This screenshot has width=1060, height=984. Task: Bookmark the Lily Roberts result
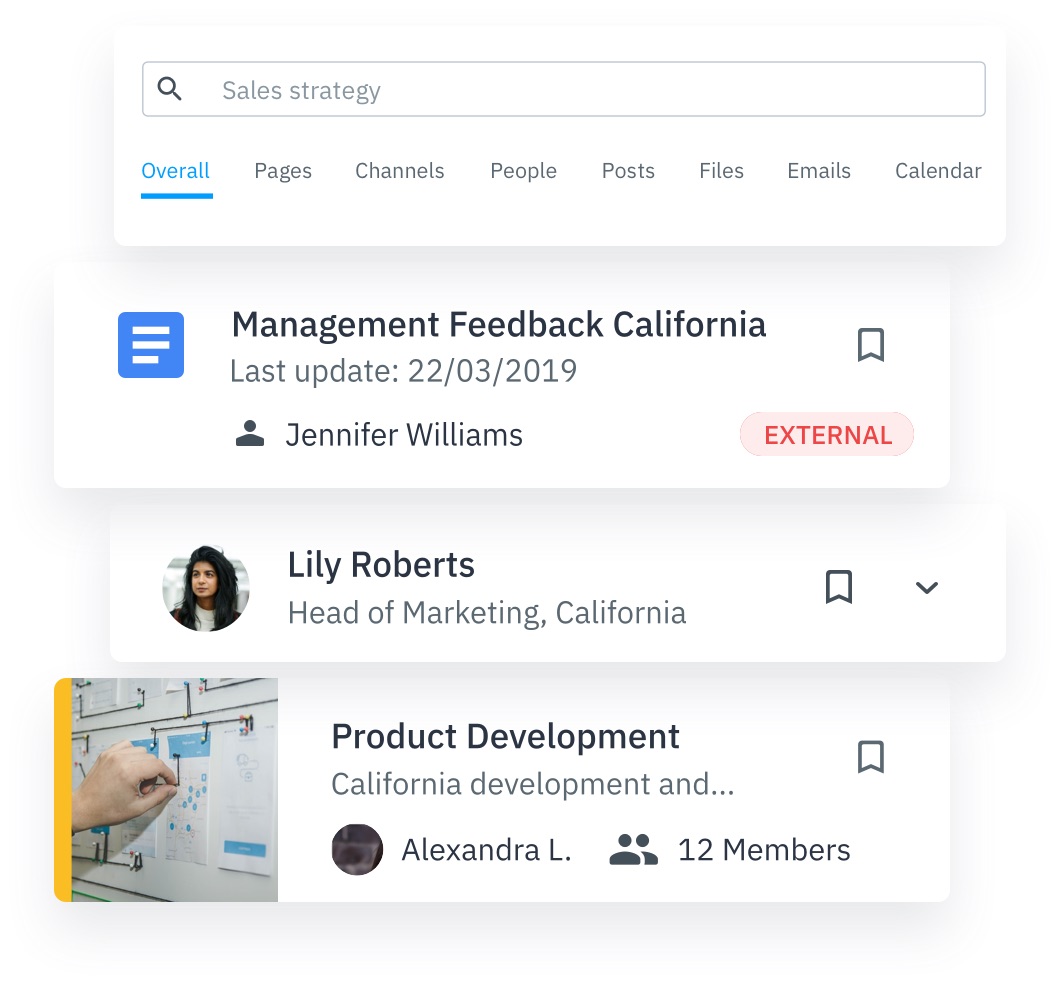(839, 587)
